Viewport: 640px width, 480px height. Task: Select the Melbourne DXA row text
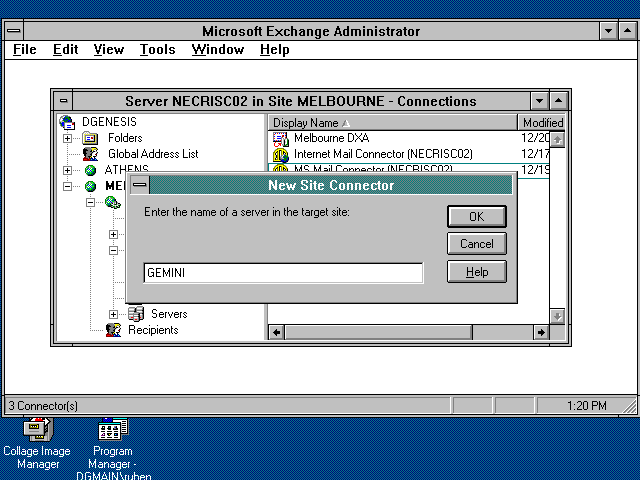331,138
